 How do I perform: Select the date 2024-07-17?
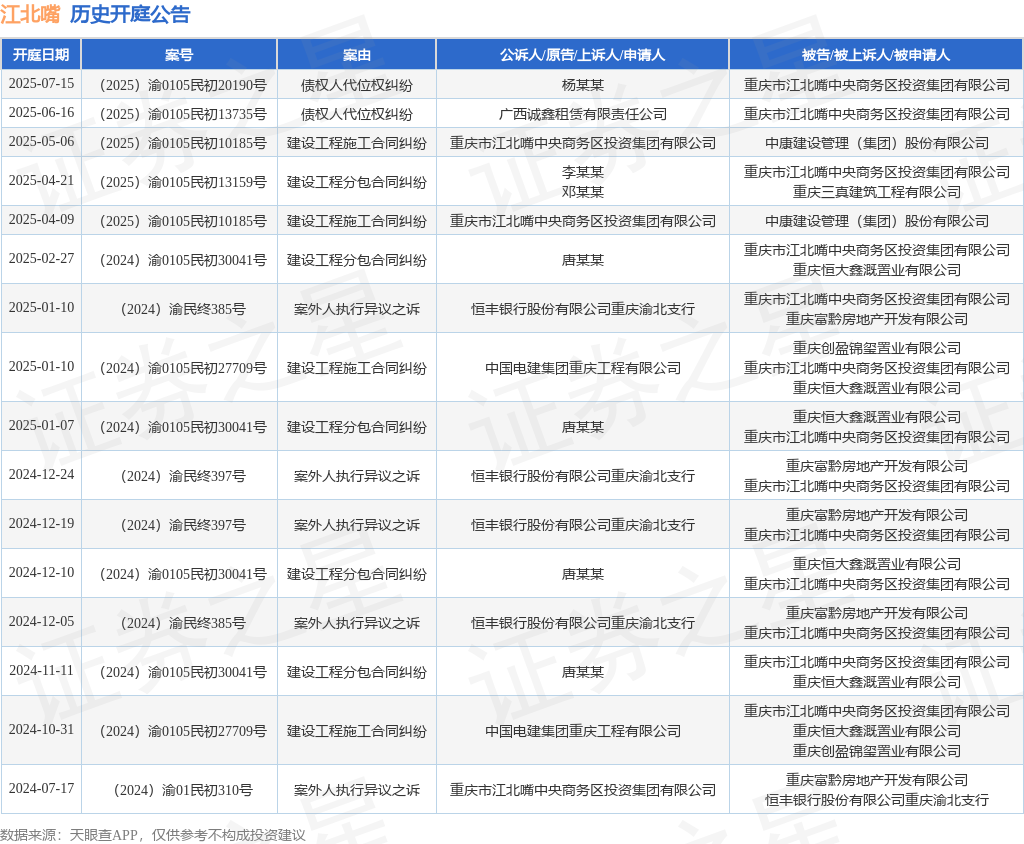(41, 788)
